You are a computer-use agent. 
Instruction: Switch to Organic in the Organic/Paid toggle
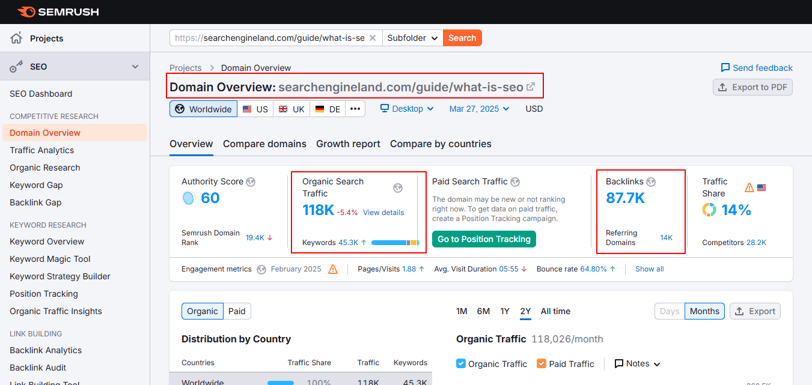(202, 311)
